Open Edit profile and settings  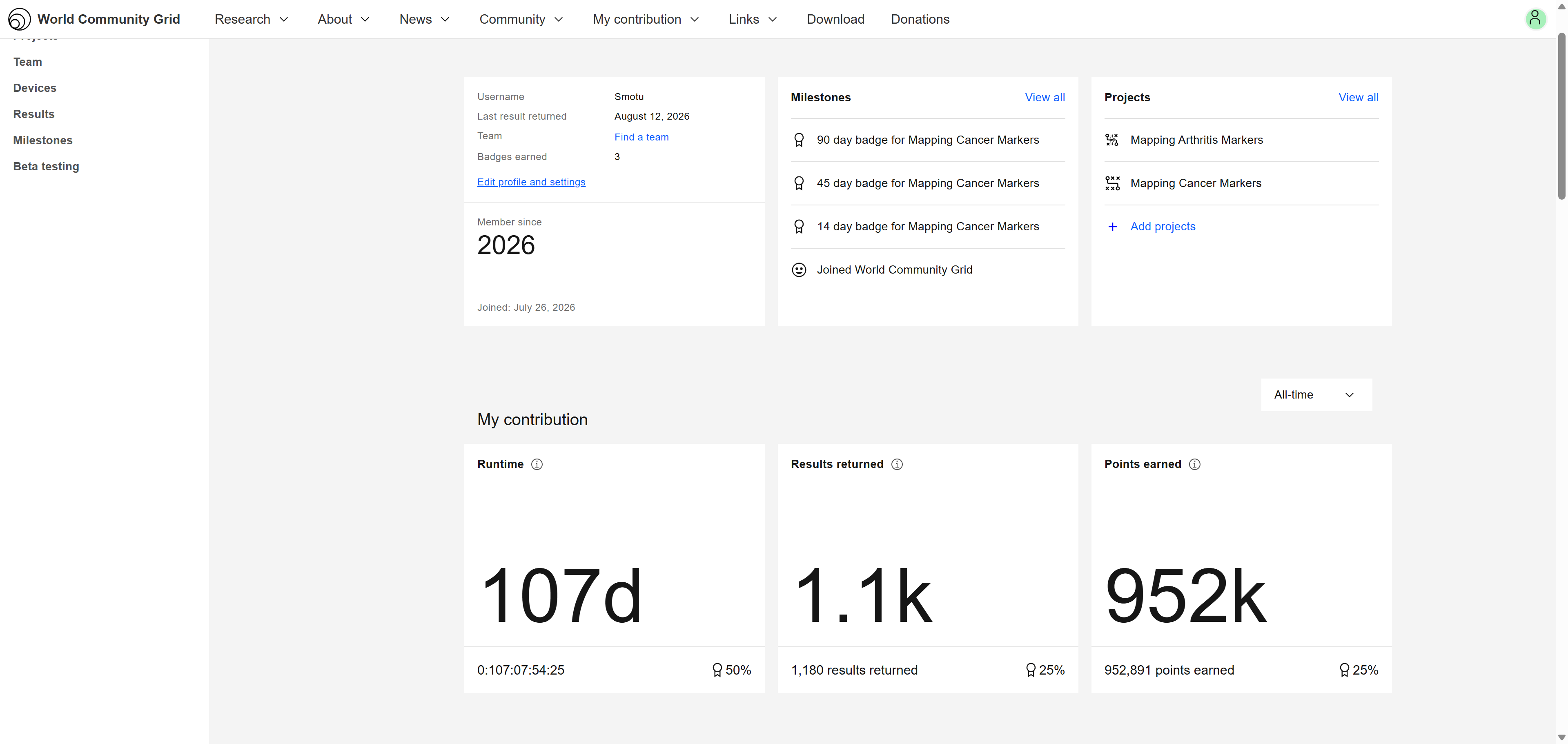click(x=531, y=182)
